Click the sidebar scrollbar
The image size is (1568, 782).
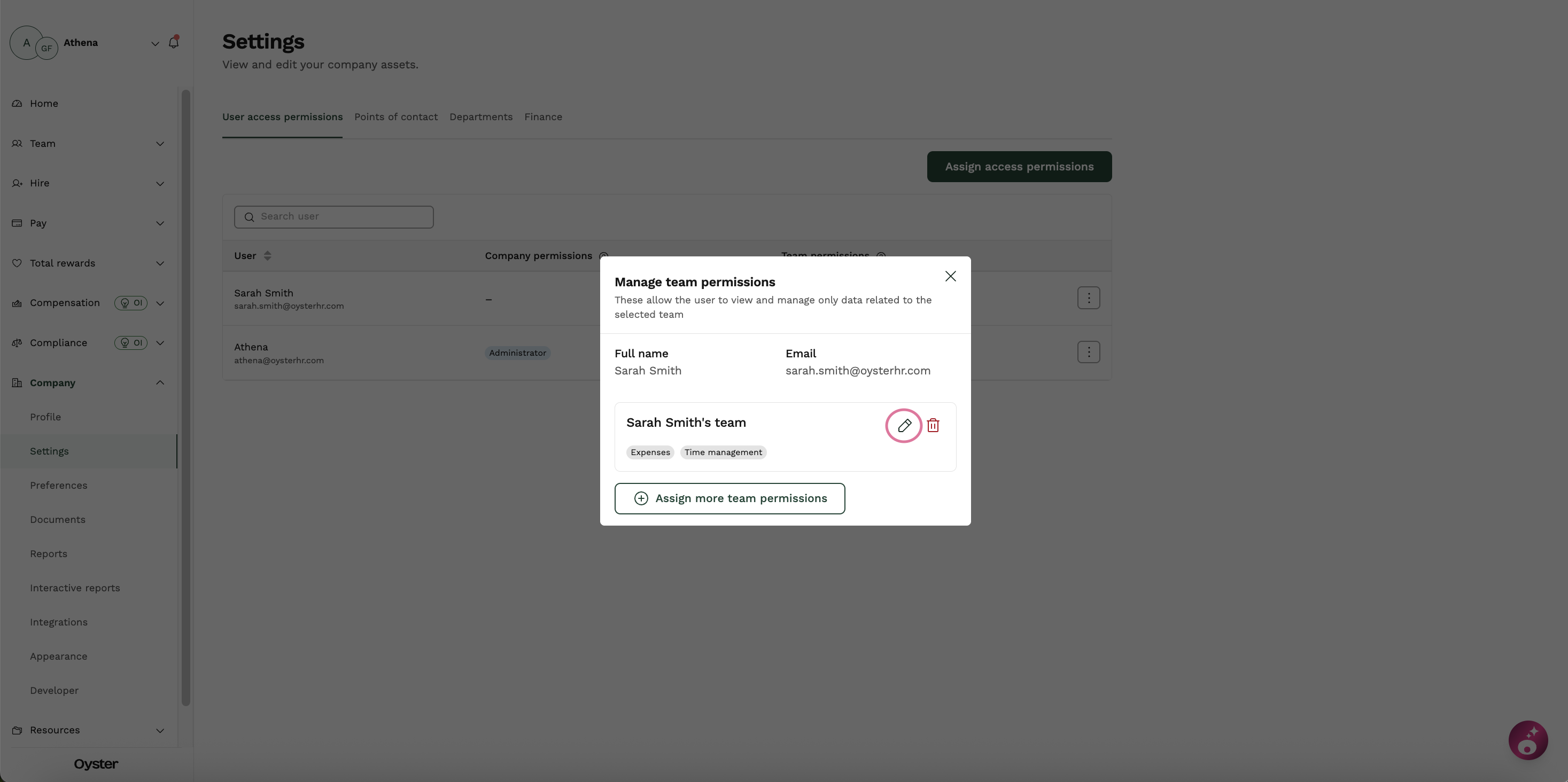point(185,398)
